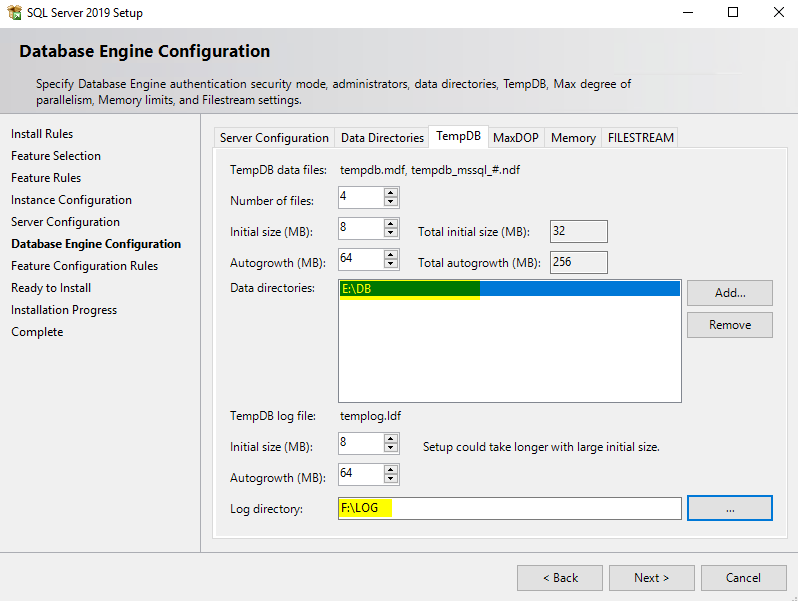Increase TempDB log Initial size value
Viewport: 798px width, 601px height.
pyautogui.click(x=391, y=438)
